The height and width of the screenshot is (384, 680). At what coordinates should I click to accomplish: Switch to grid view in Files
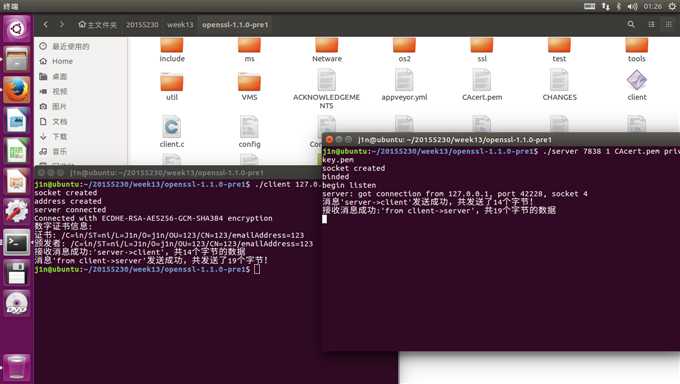tap(668, 25)
